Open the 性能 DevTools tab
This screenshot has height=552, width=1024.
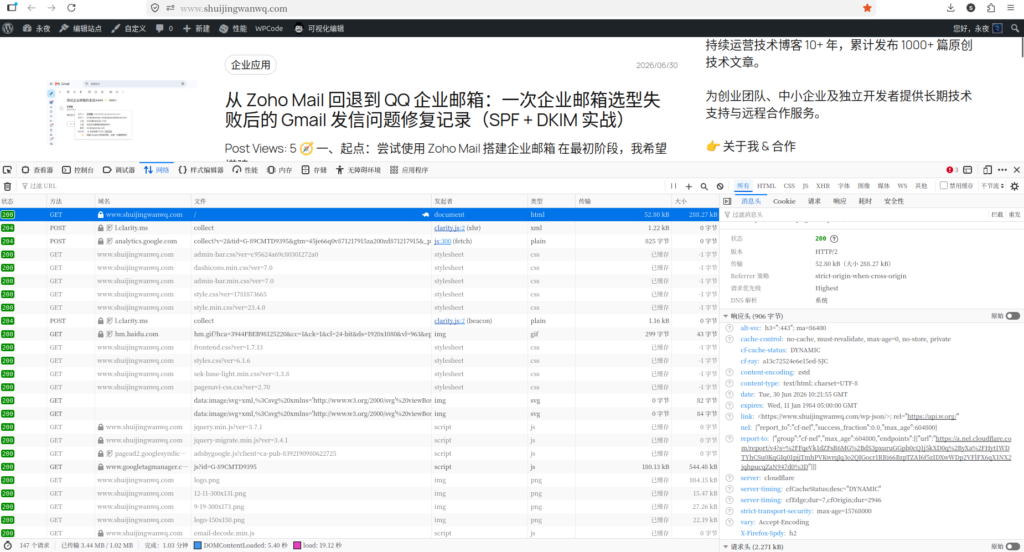pos(245,170)
